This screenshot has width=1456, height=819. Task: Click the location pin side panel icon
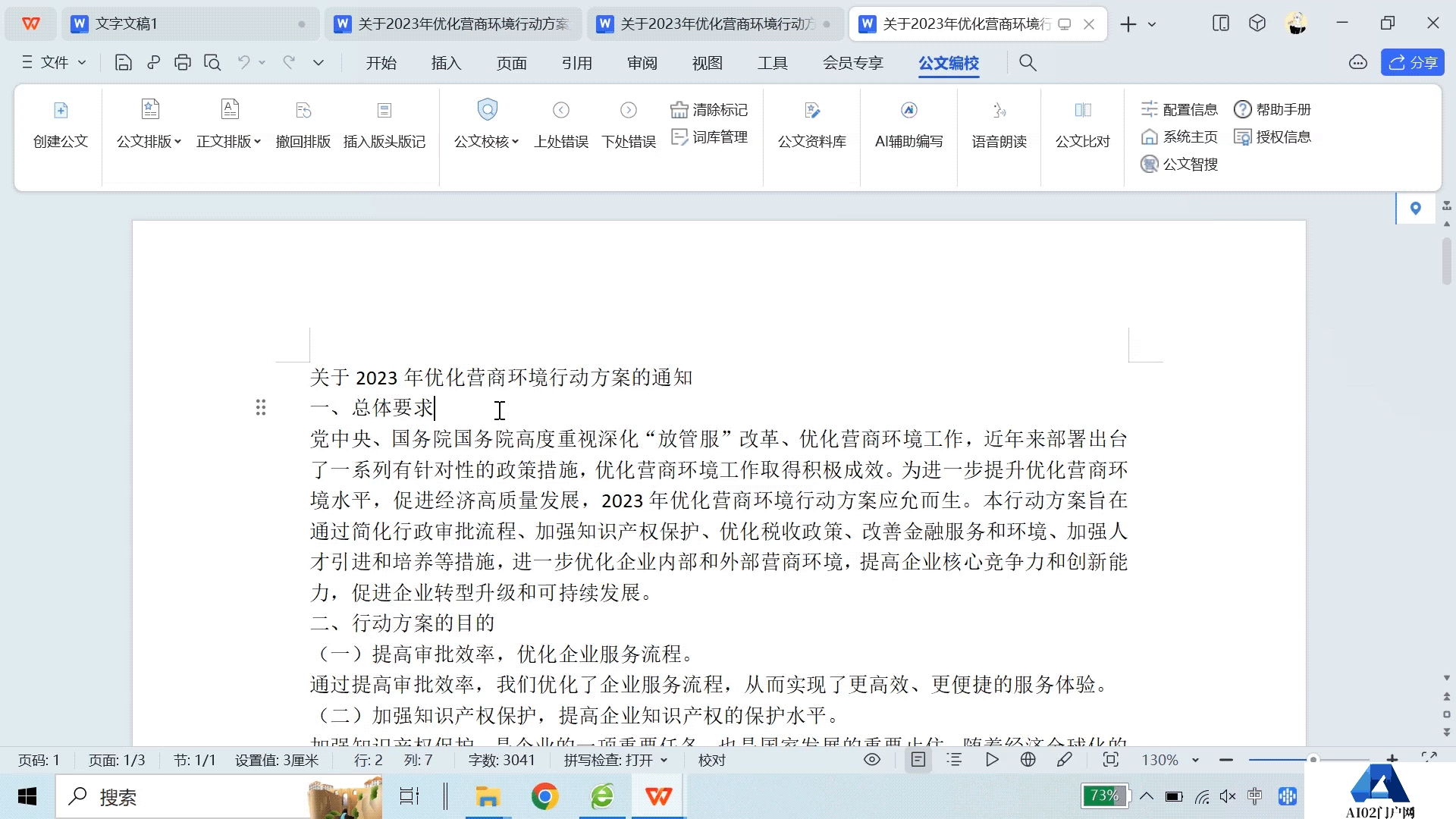(x=1415, y=209)
